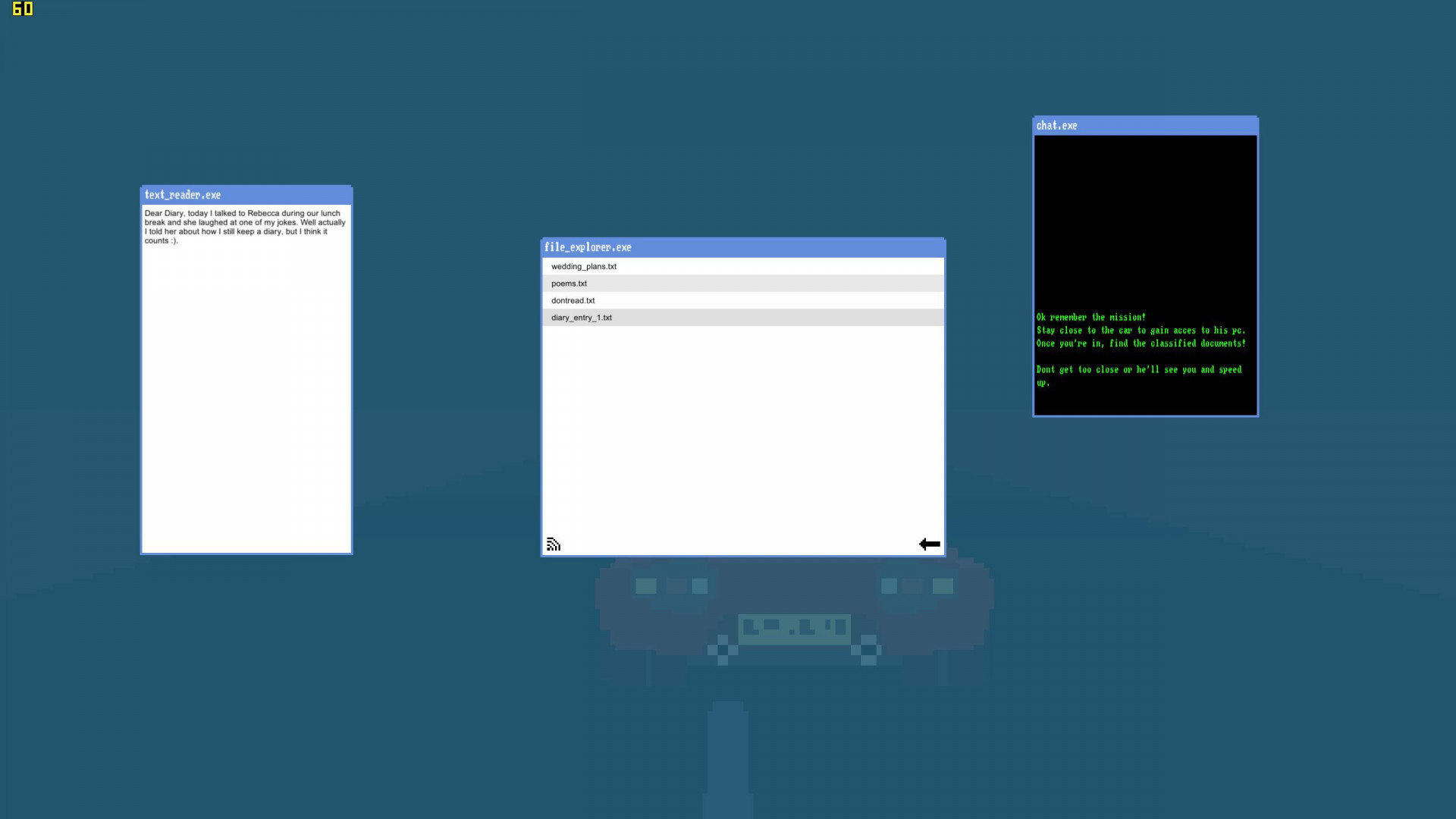This screenshot has height=819, width=1456.
Task: Click the file_explorer.exe title bar
Action: coord(743,247)
